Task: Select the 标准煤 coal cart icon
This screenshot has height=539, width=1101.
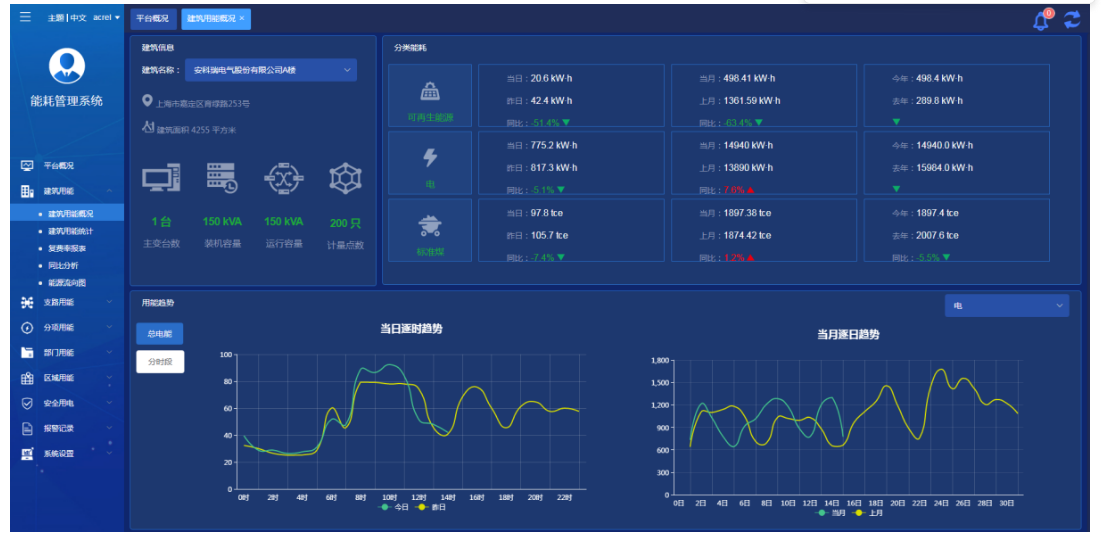Action: (x=430, y=225)
